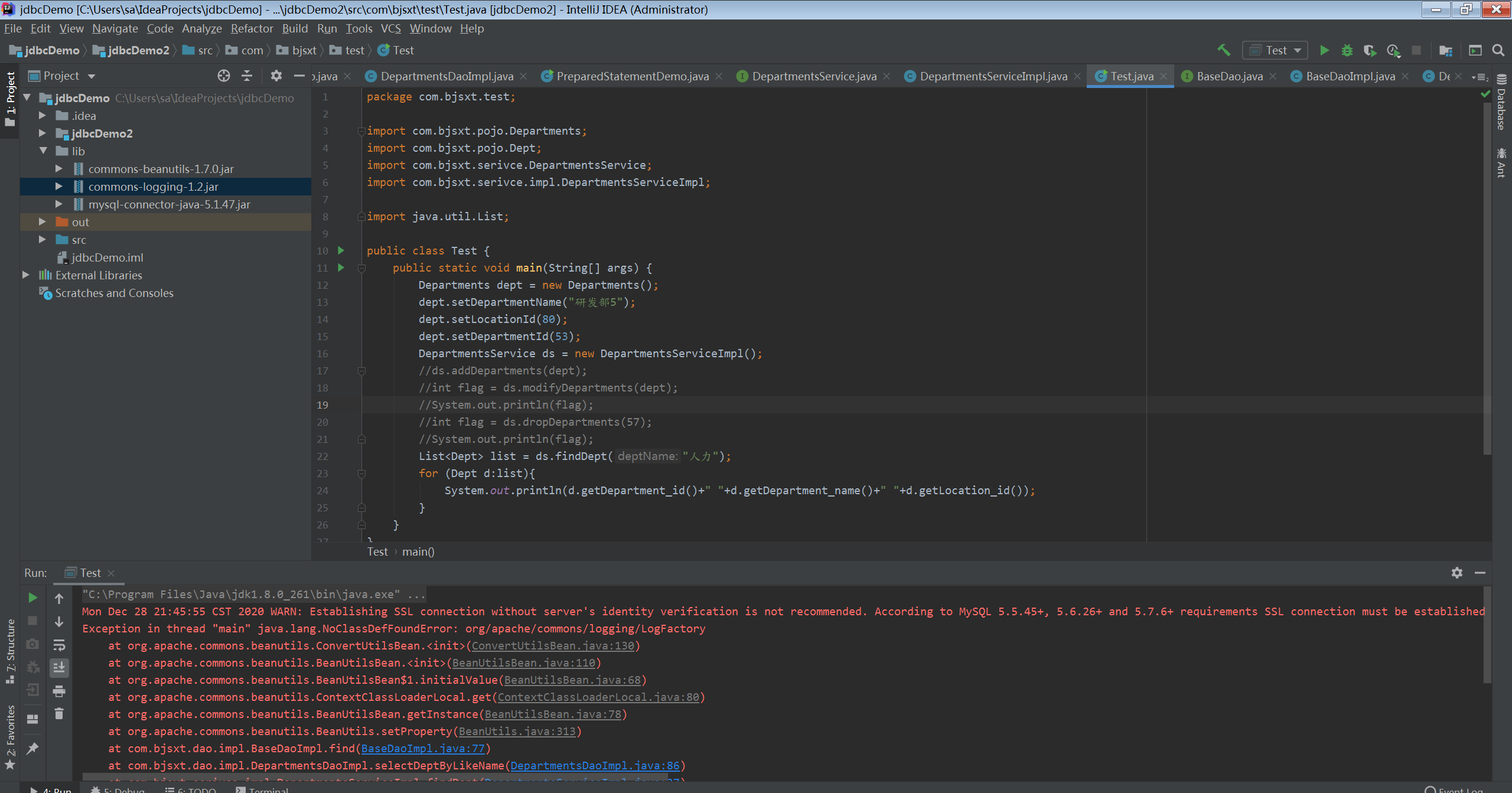Pin the Run tab
The height and width of the screenshot is (793, 1512).
(x=33, y=748)
